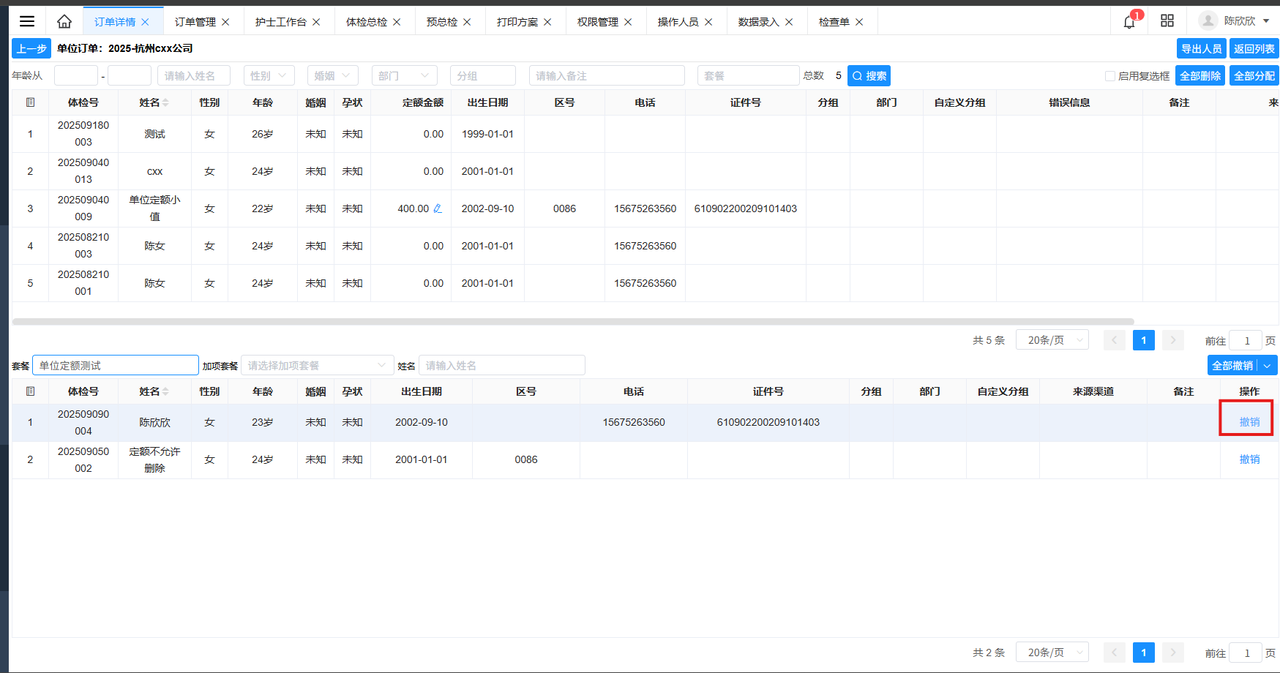Open the four-square apps grid icon

(1167, 21)
